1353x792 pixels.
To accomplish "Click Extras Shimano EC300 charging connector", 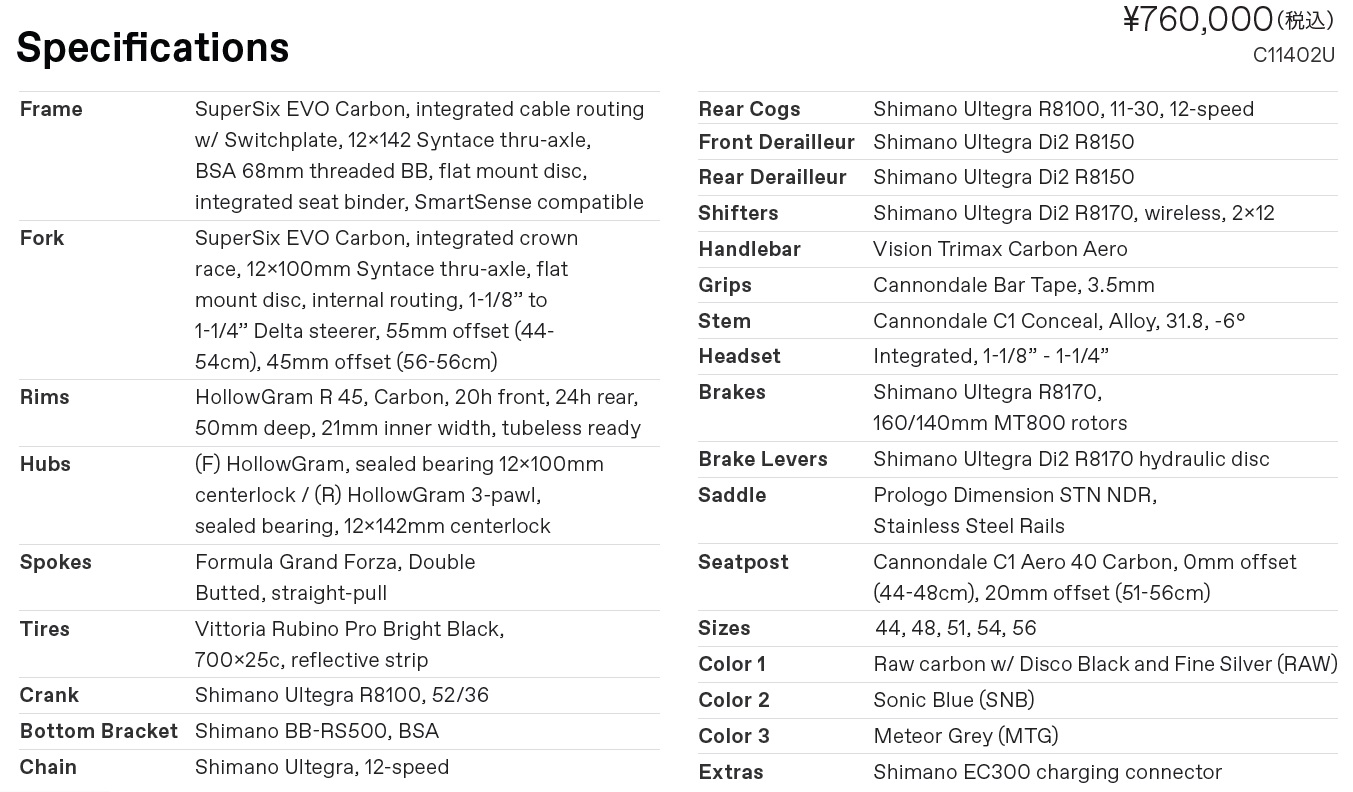I will (1047, 772).
